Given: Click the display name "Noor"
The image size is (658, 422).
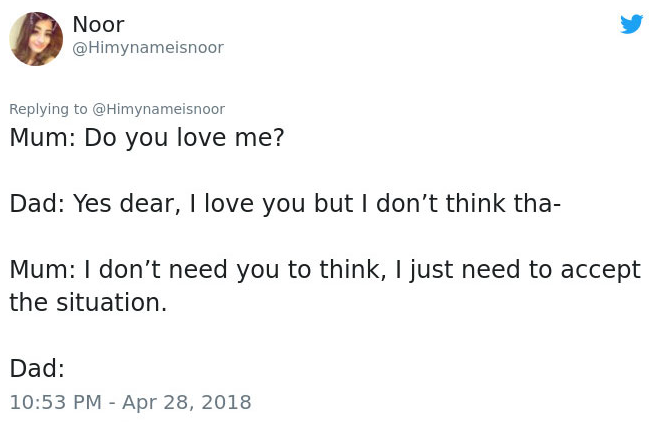Looking at the screenshot, I should (98, 25).
